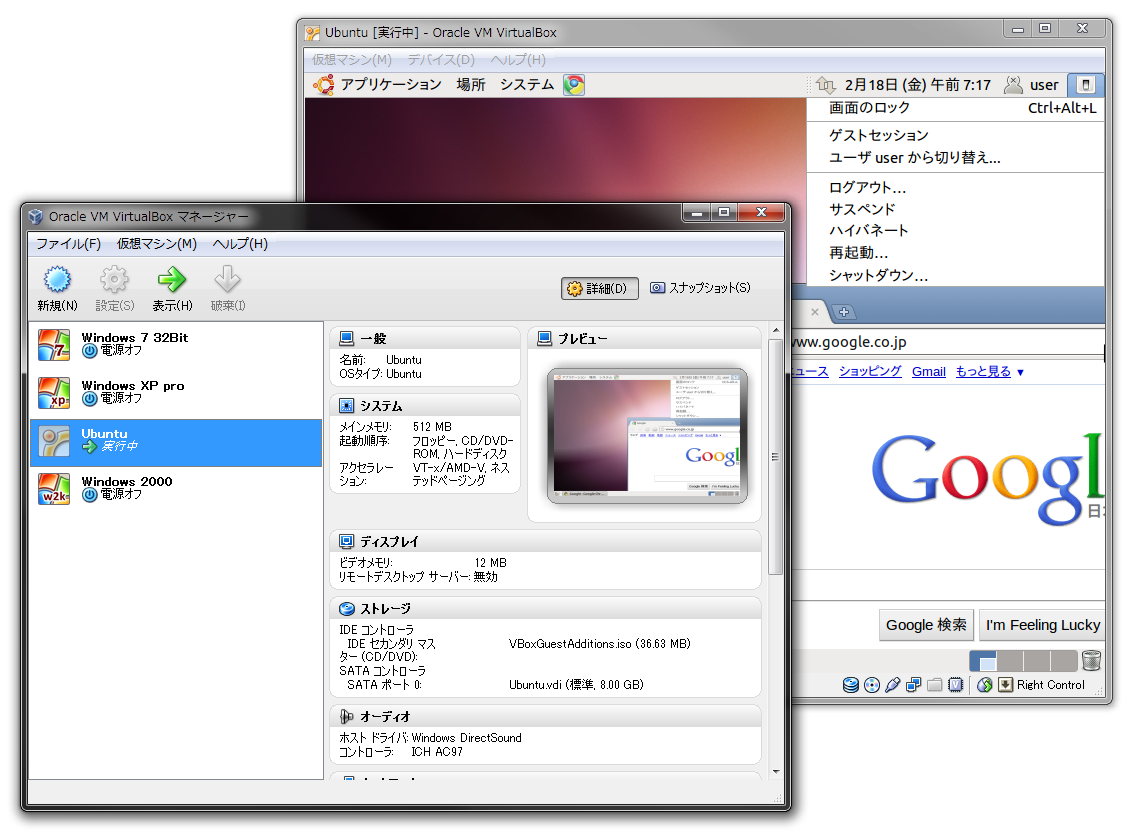Image resolution: width=1138 pixels, height=832 pixels.
Task: Open the Ubuntu システム menu
Action: pos(527,85)
